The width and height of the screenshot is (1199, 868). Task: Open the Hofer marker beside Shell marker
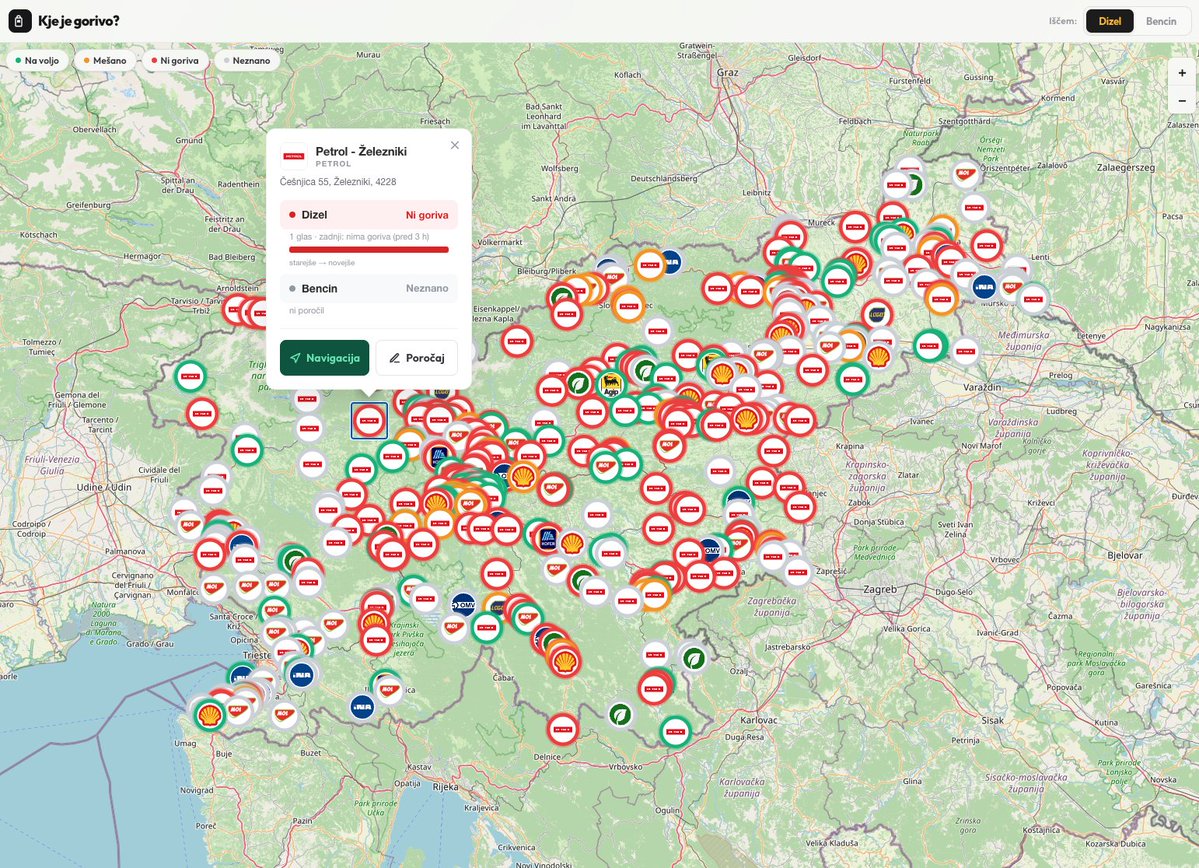548,538
